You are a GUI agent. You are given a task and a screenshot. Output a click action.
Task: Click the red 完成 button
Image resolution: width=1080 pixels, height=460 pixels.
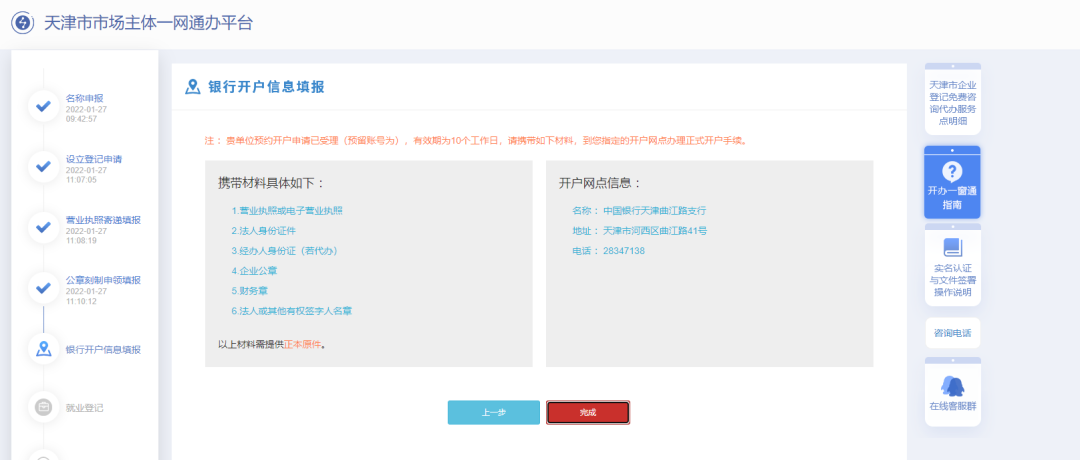(588, 412)
